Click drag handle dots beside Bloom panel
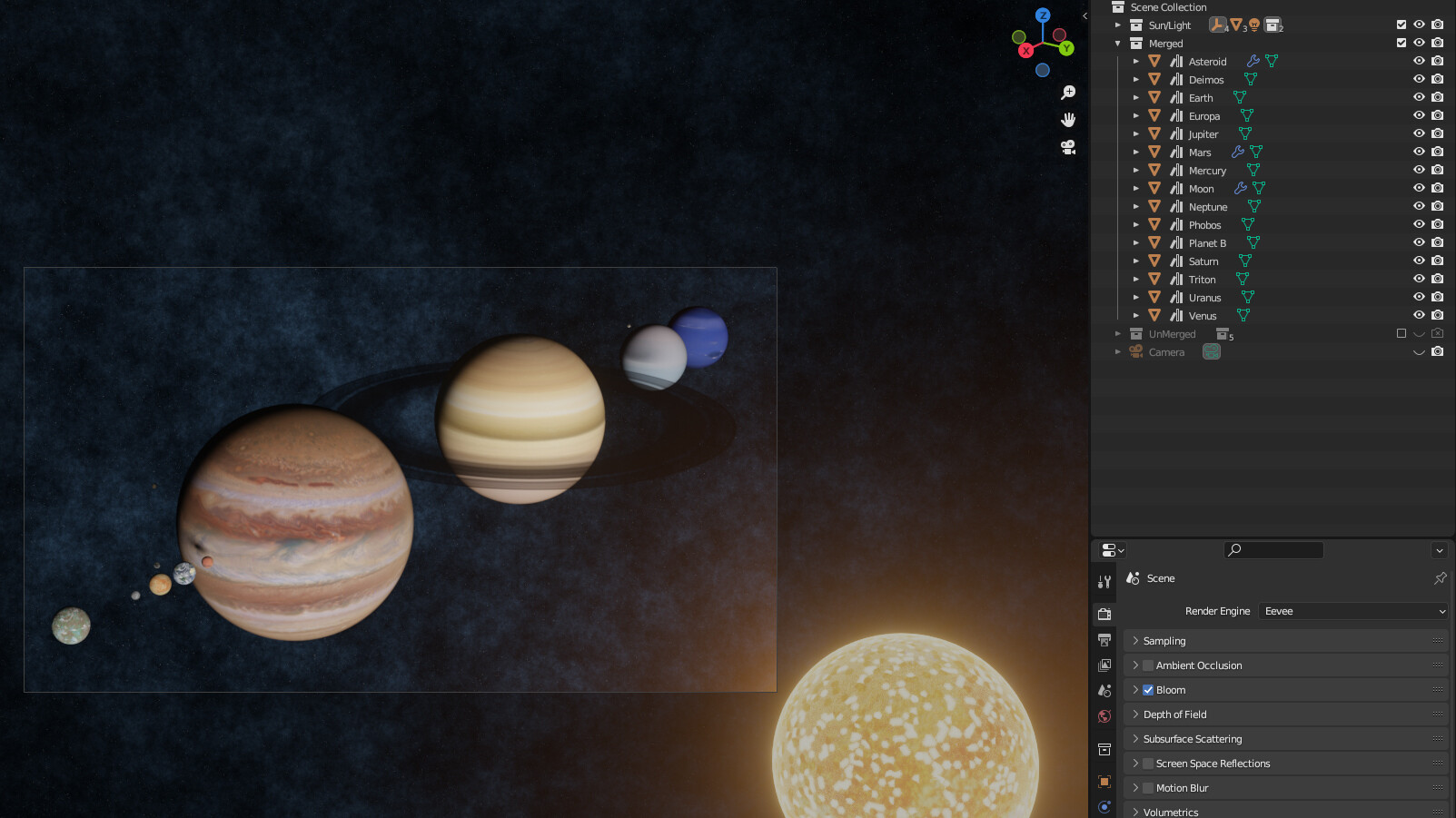 (1438, 690)
